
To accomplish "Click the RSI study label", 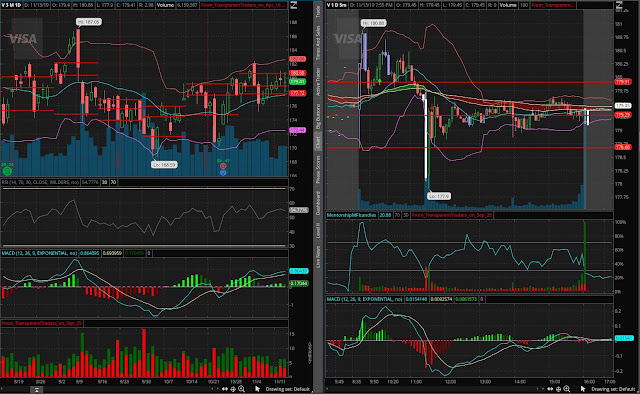I will (x=40, y=182).
